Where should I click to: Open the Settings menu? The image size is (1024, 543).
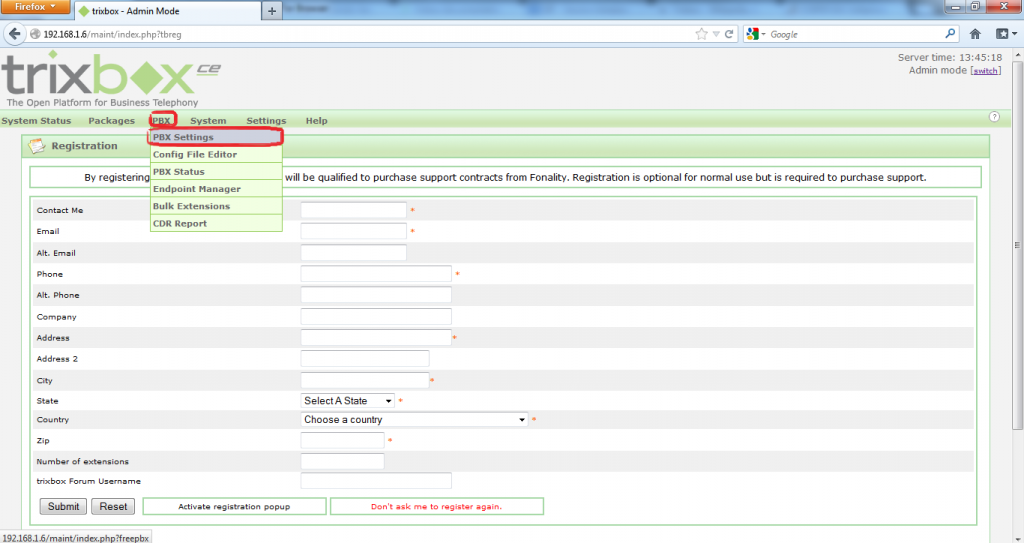pos(266,121)
